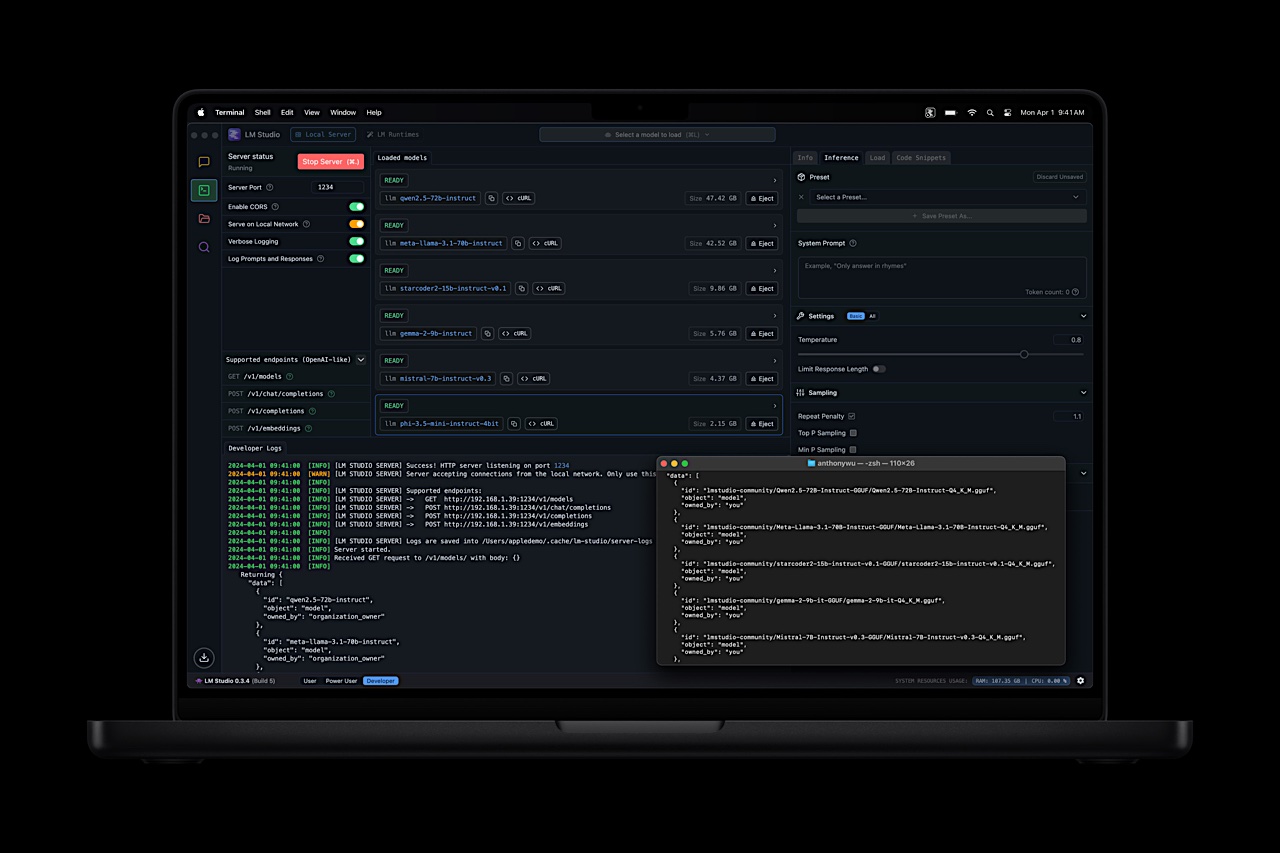
Task: Toggle Log Prompts and Responses switch
Action: point(356,259)
